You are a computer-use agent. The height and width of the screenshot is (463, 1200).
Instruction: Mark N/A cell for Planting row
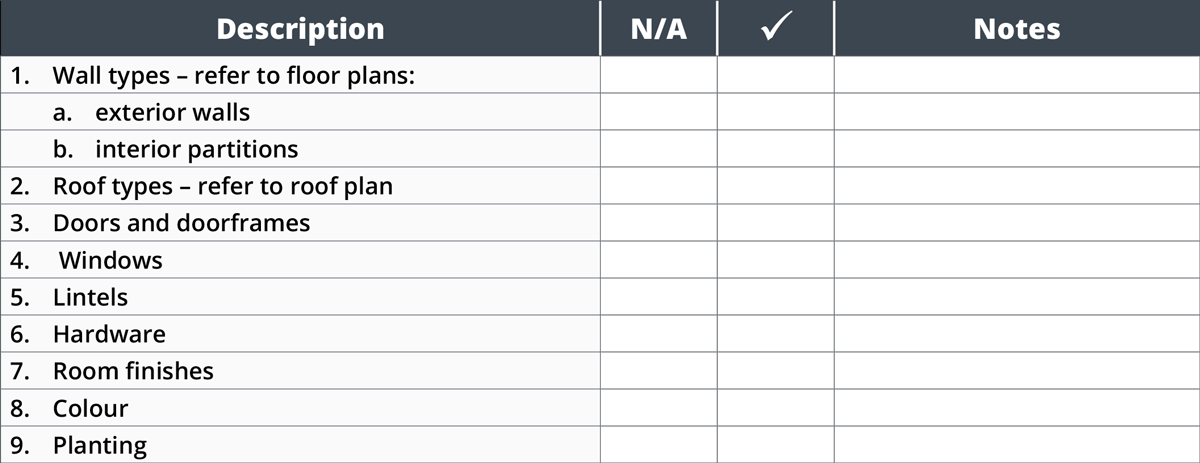pyautogui.click(x=659, y=445)
